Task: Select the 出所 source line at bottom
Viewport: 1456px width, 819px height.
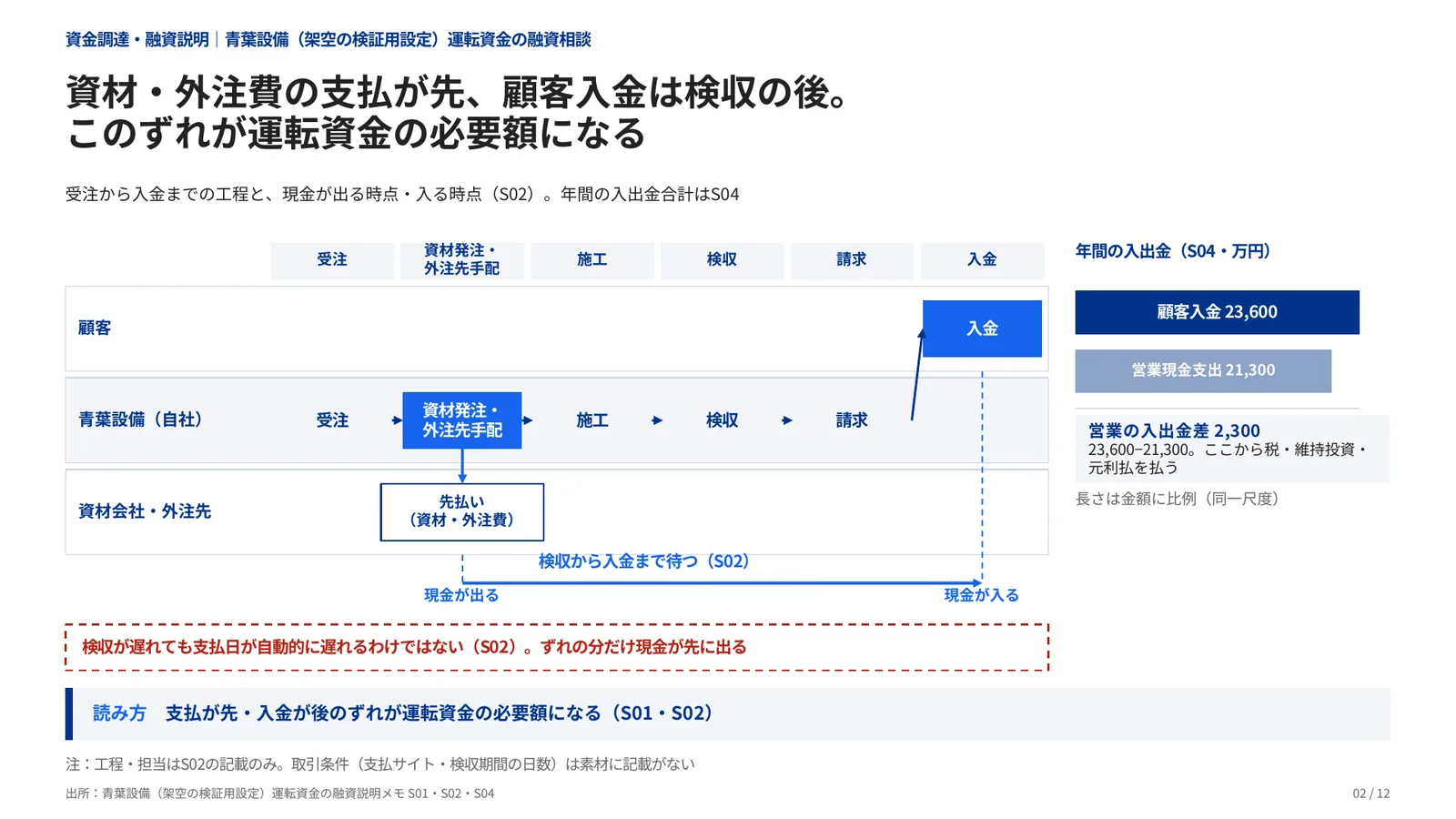Action: 280,794
